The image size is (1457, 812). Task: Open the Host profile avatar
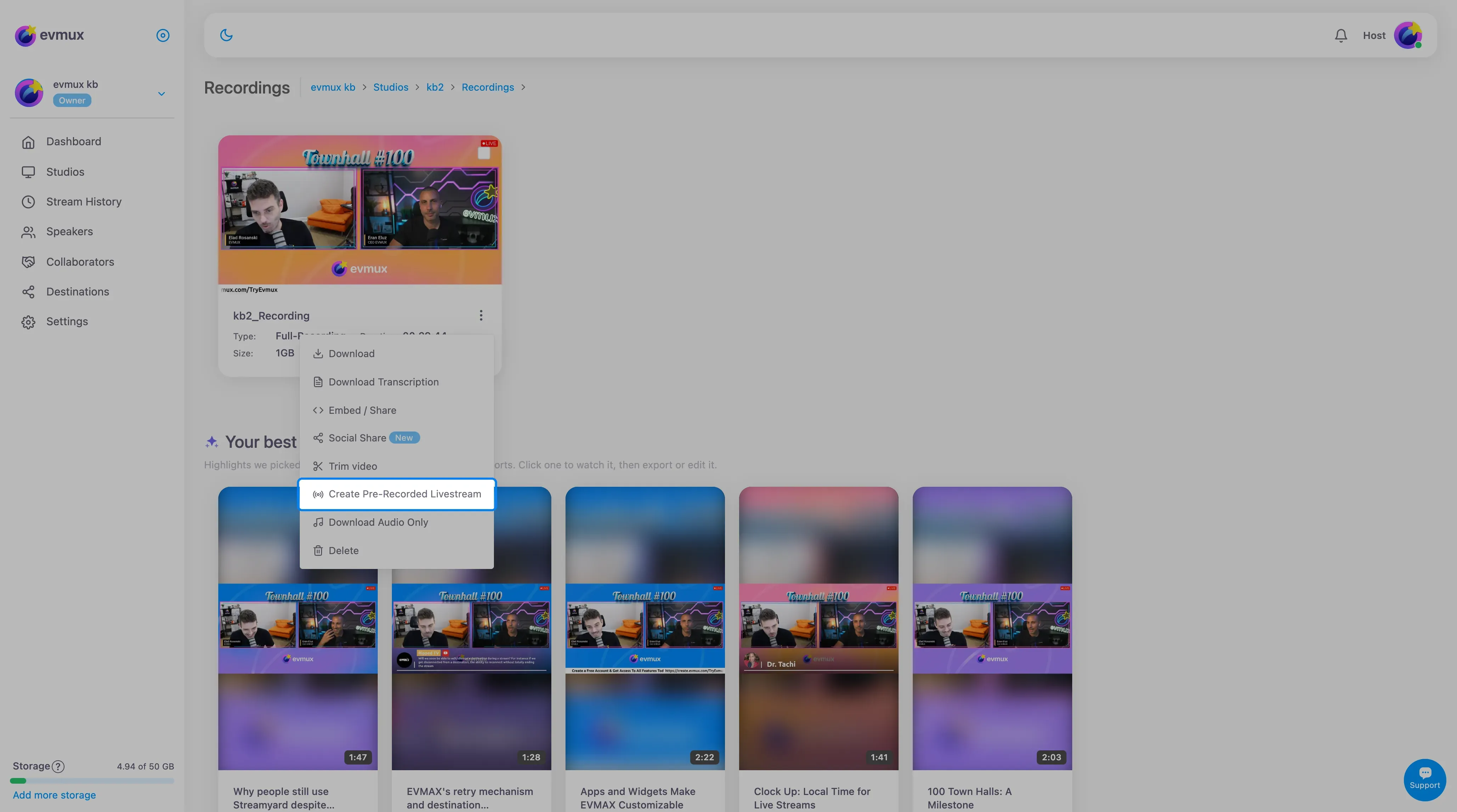pos(1408,36)
